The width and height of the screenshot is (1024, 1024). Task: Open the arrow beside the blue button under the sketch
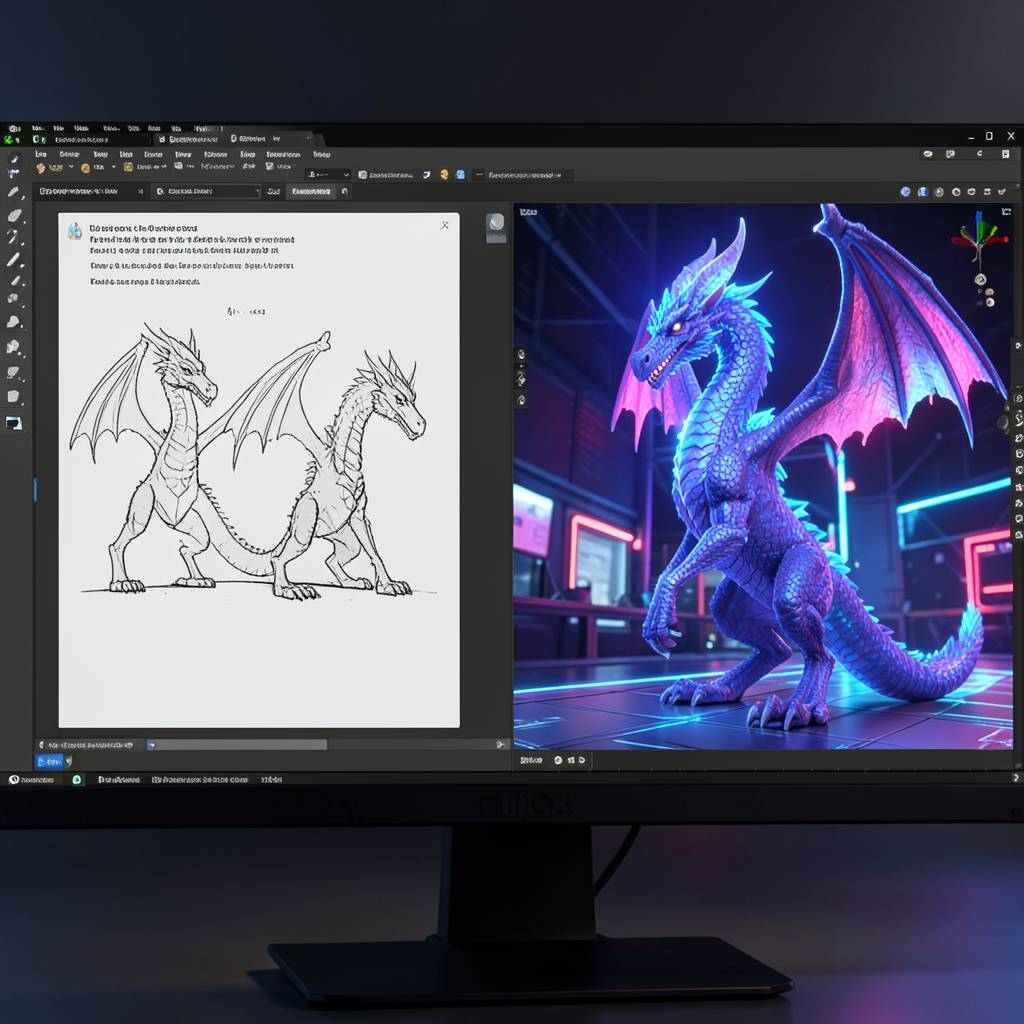coord(69,761)
